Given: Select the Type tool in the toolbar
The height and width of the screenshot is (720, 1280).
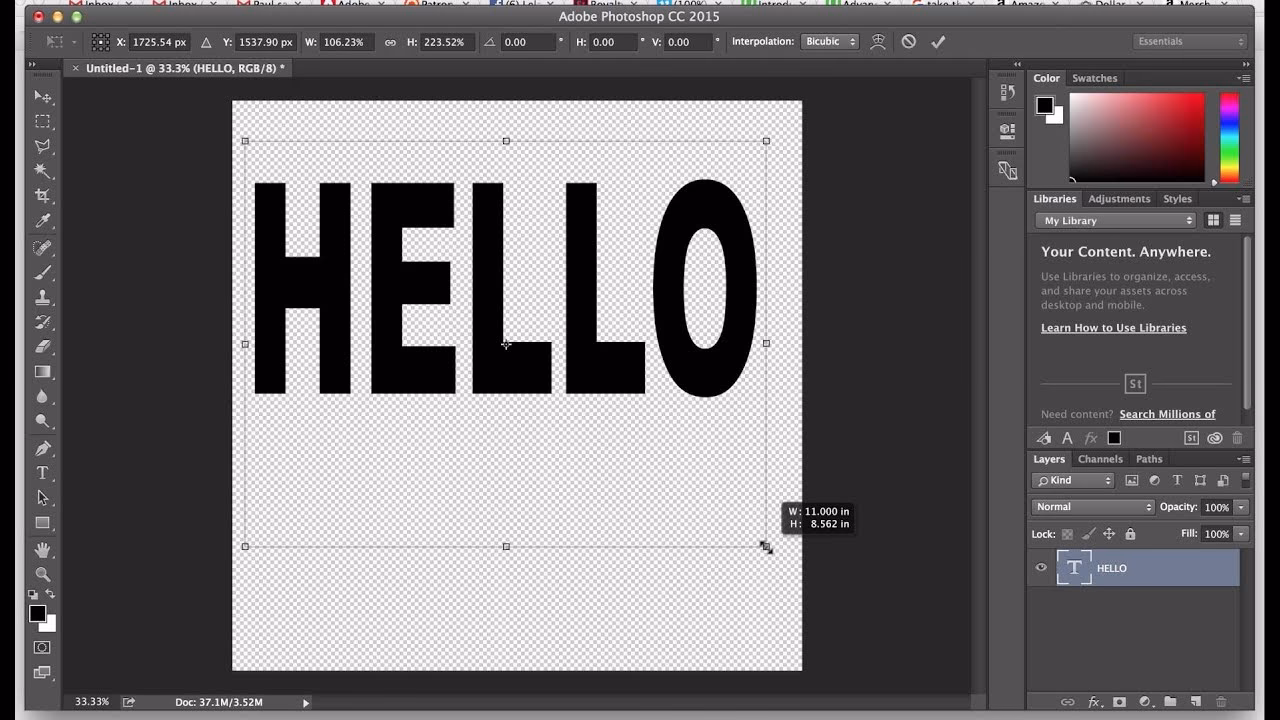Looking at the screenshot, I should 42,472.
